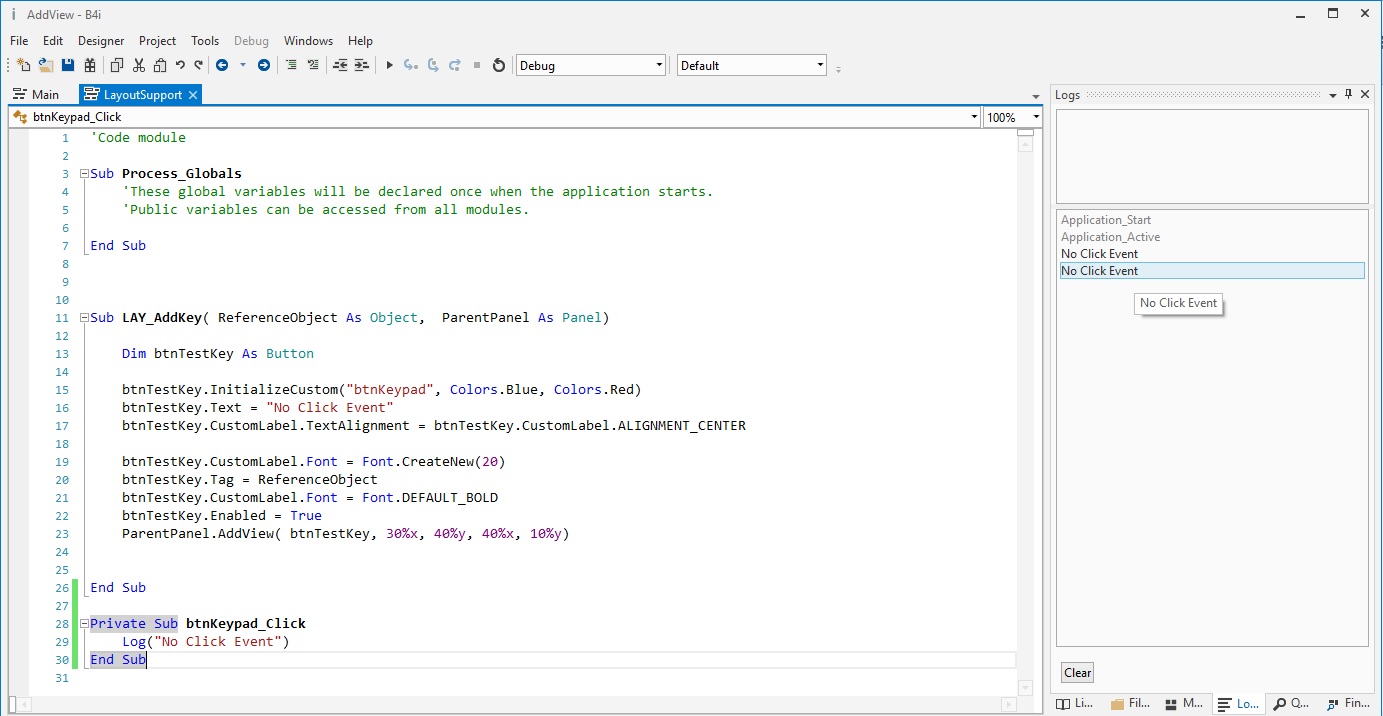The height and width of the screenshot is (716, 1383).
Task: Click the Save file icon in toolbar
Action: point(68,65)
